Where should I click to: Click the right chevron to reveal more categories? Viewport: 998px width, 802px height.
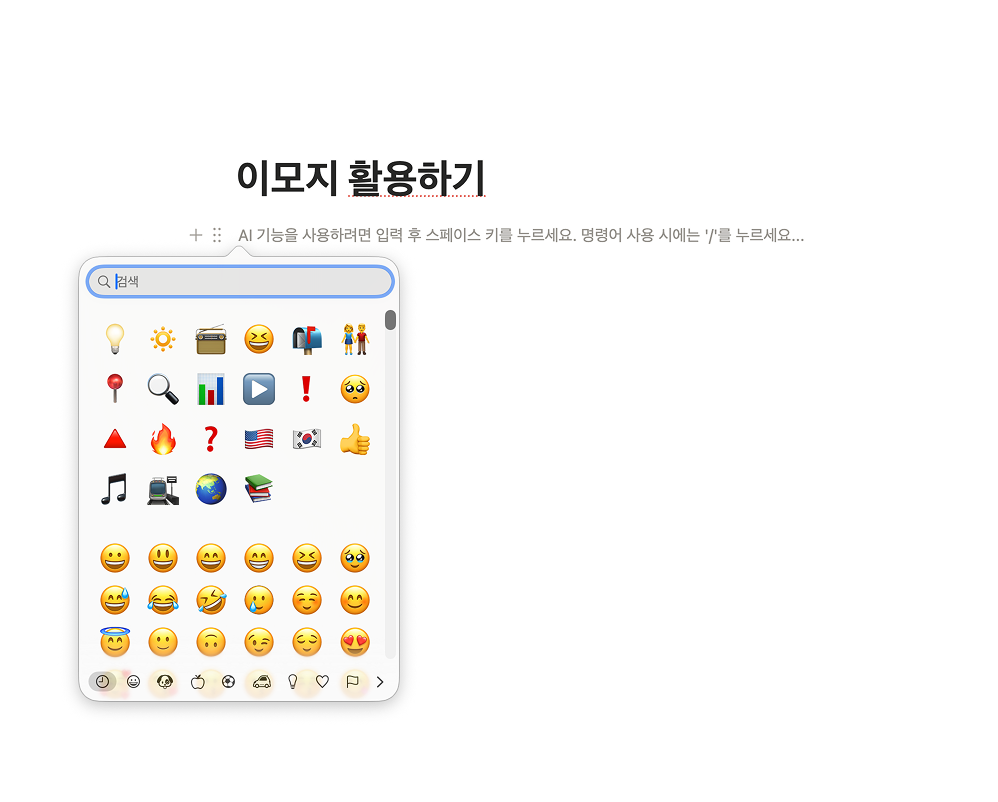click(x=381, y=681)
